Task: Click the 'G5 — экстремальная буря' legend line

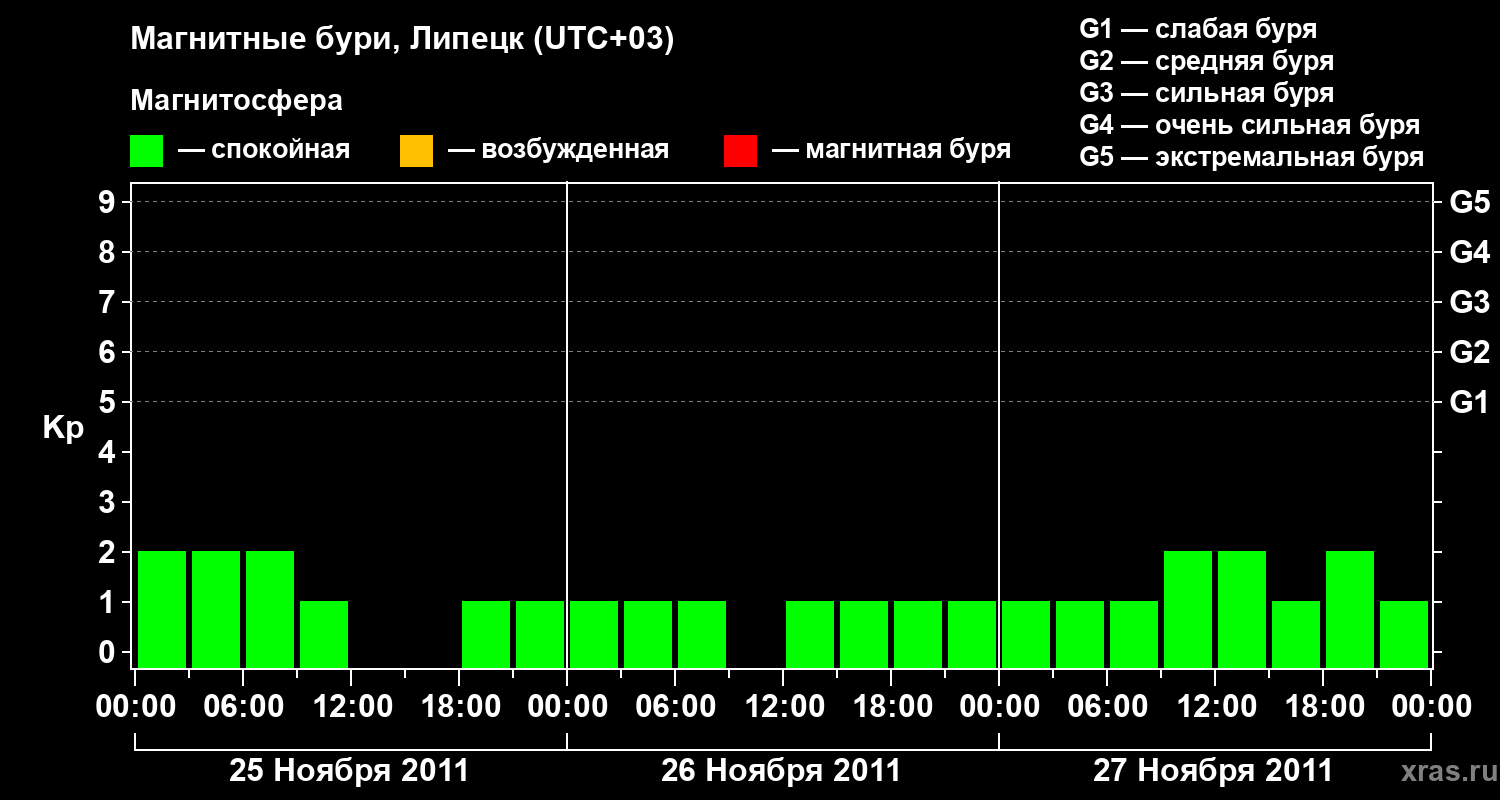Action: (x=1251, y=157)
